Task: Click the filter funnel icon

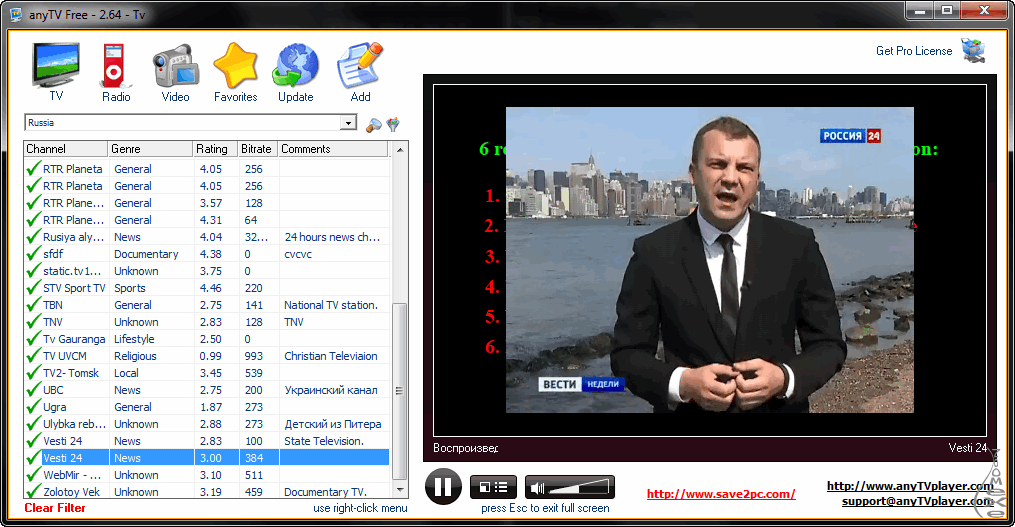Action: [393, 124]
